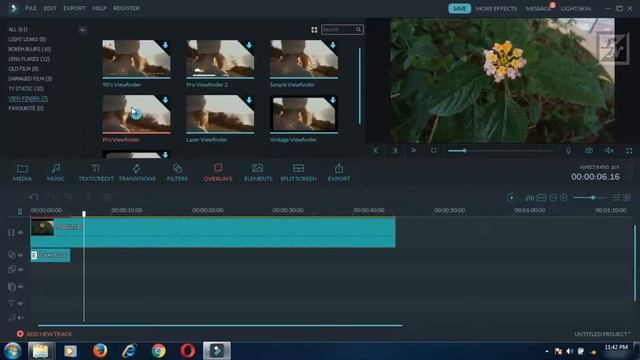Mute the music track

(20, 317)
